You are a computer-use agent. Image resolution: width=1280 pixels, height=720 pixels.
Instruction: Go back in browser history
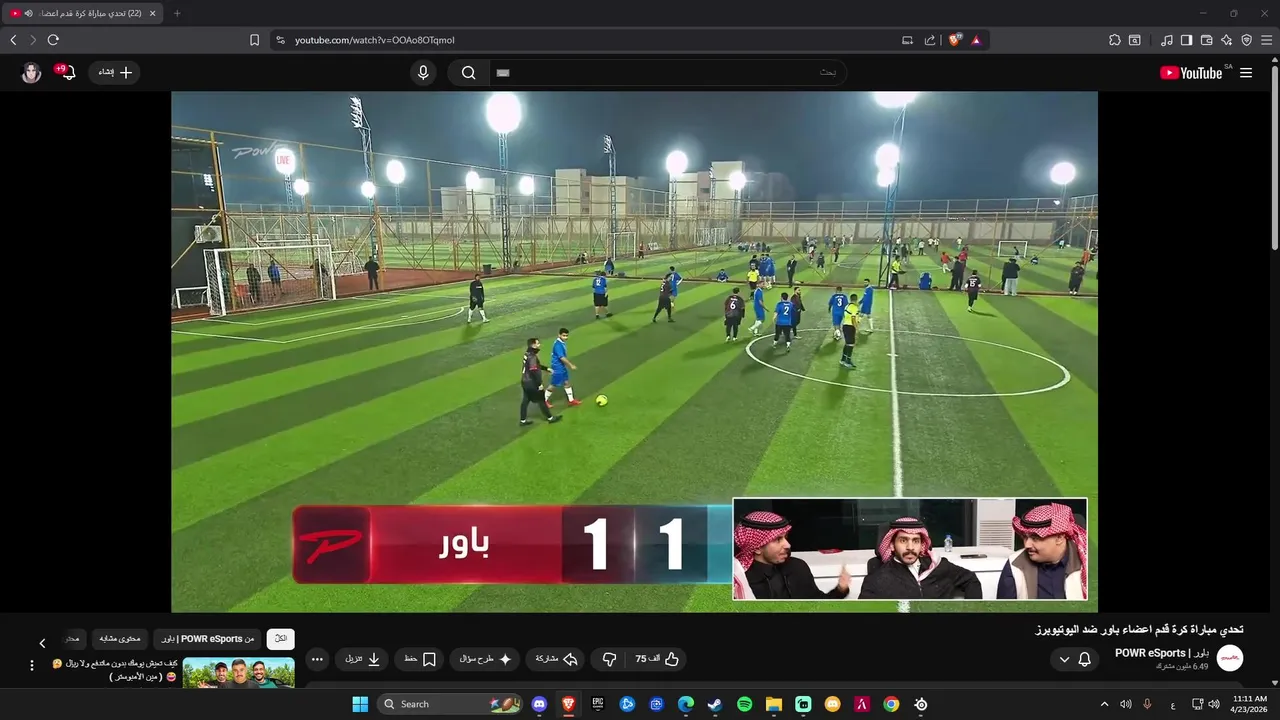point(13,40)
